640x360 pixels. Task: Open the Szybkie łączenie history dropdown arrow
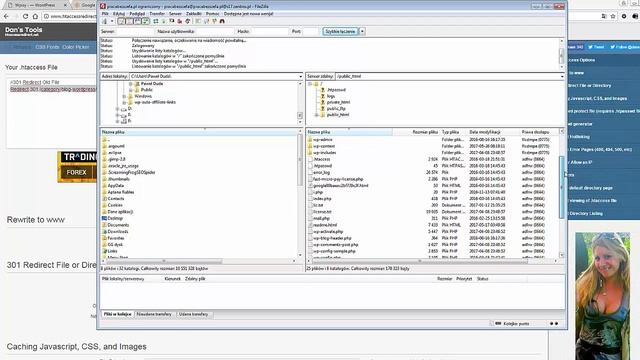point(362,31)
